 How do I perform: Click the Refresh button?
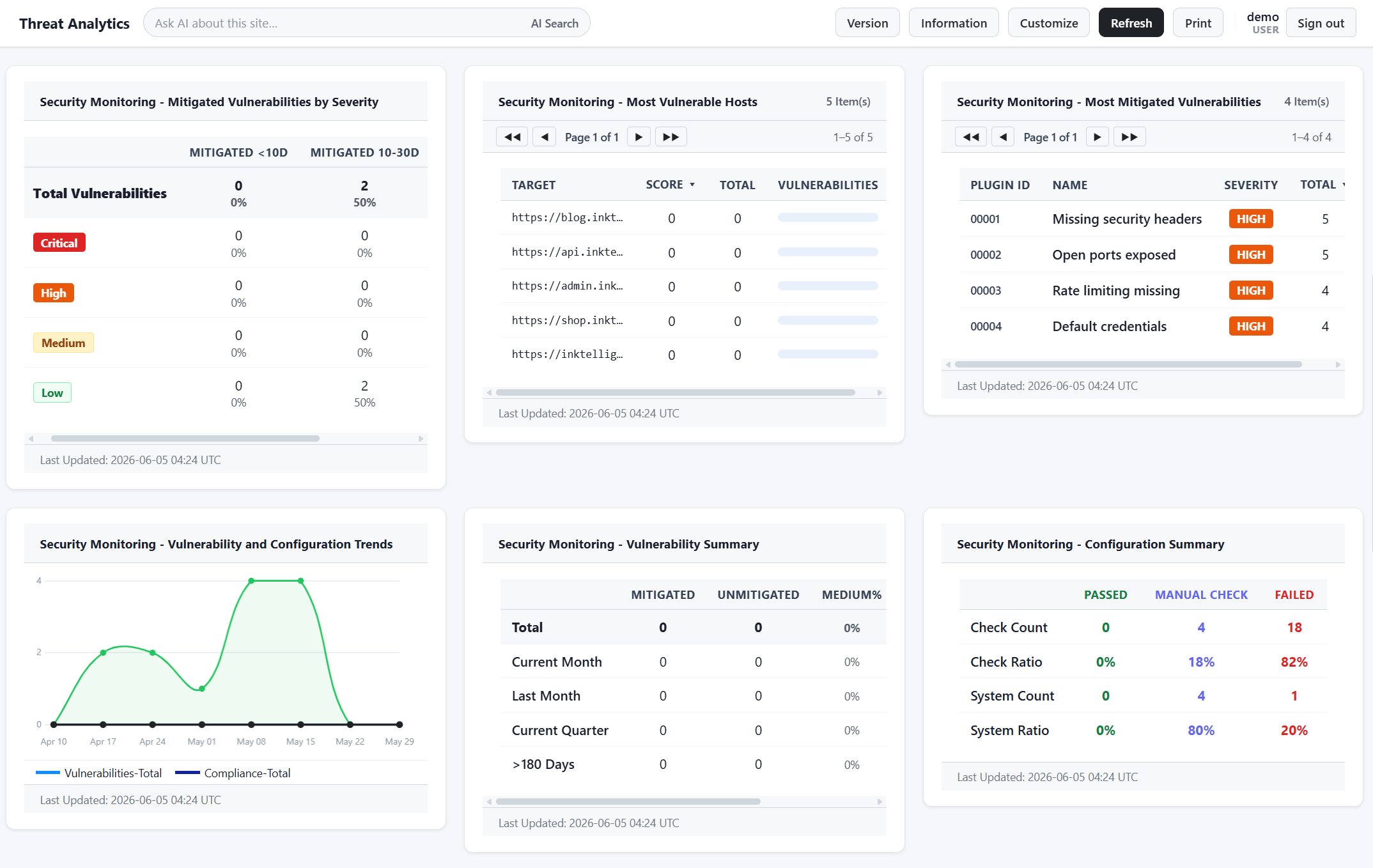[x=1131, y=23]
